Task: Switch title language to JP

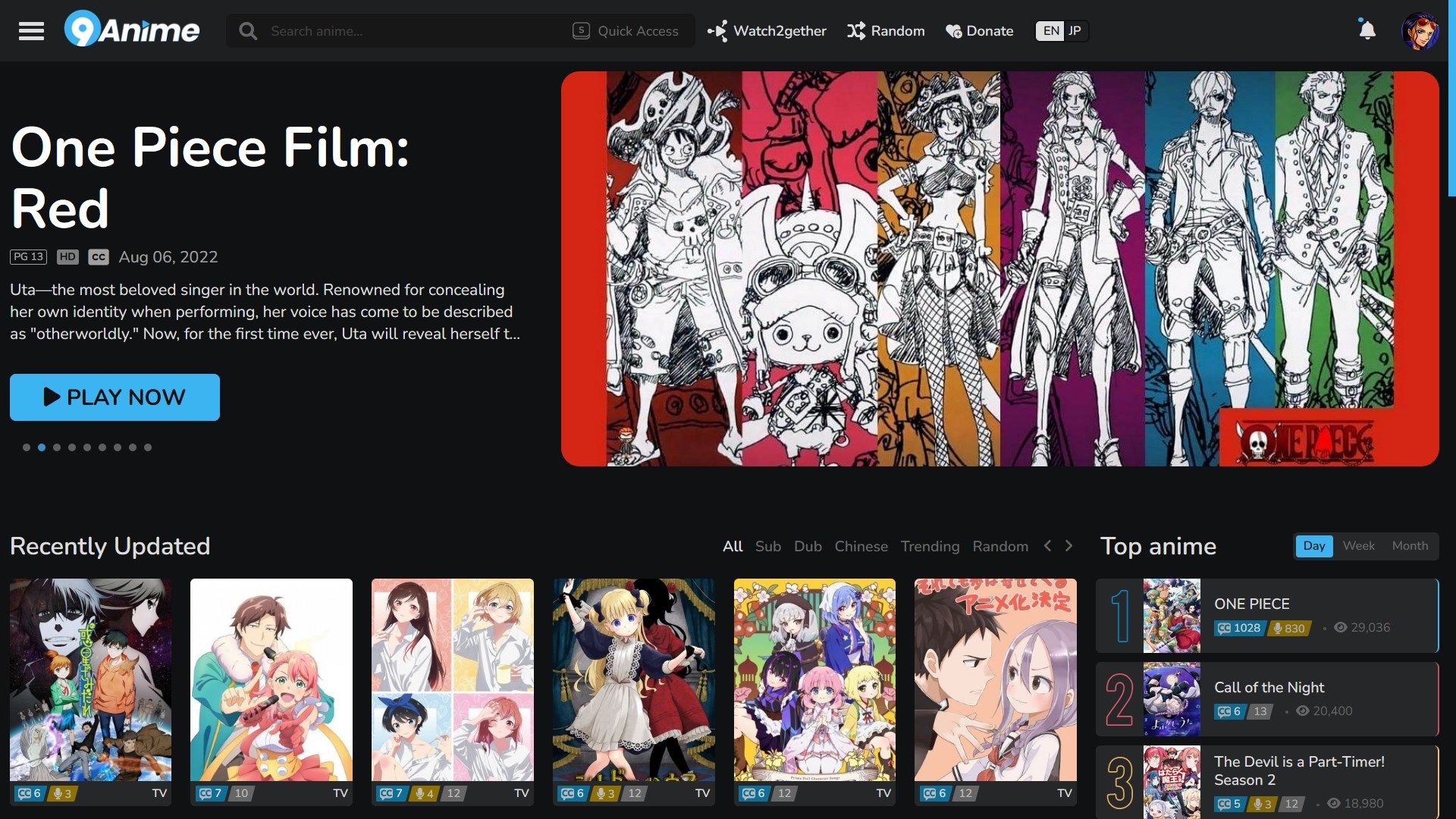Action: (x=1075, y=31)
